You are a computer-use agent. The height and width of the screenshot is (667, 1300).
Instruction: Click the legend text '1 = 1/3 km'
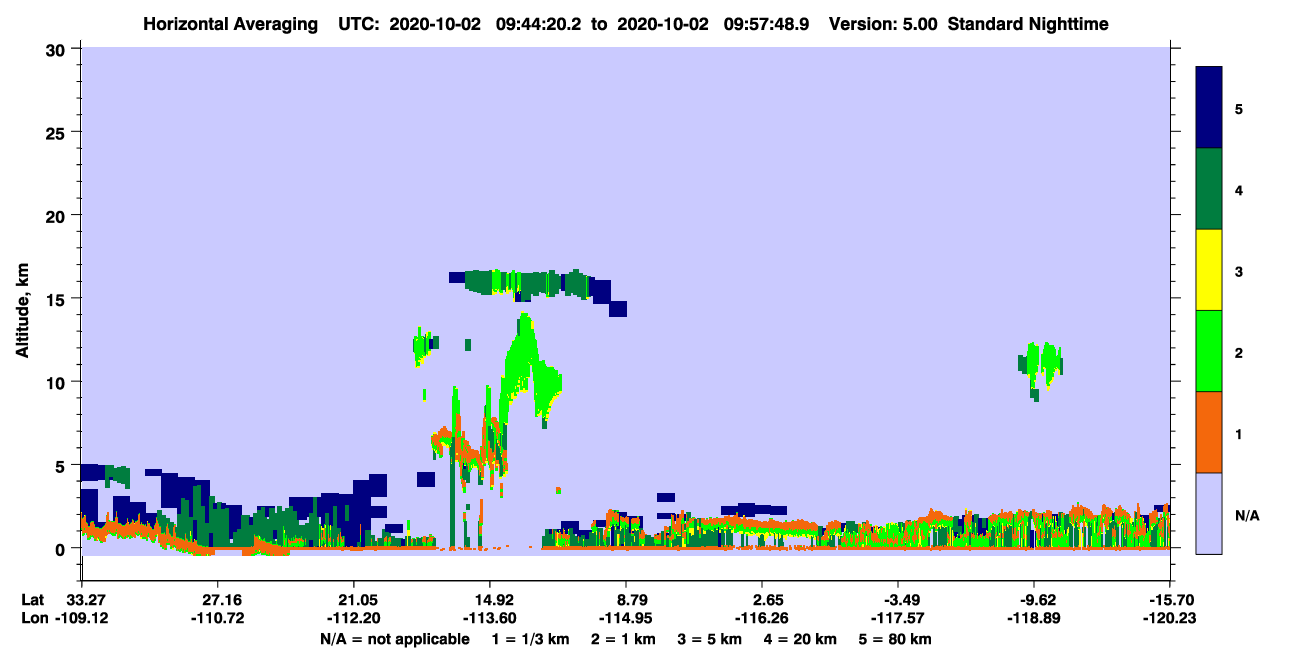[529, 639]
